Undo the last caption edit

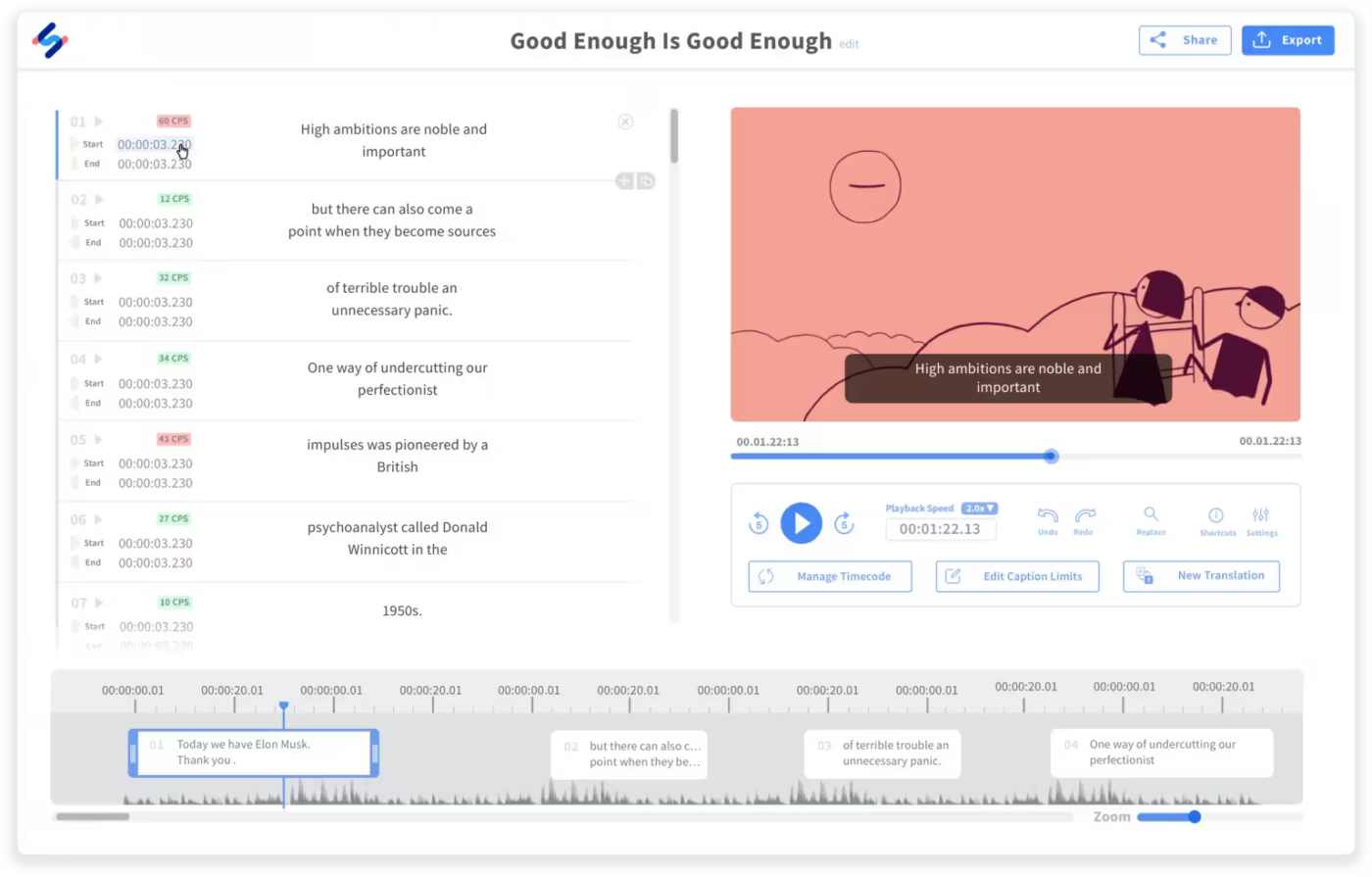1048,520
